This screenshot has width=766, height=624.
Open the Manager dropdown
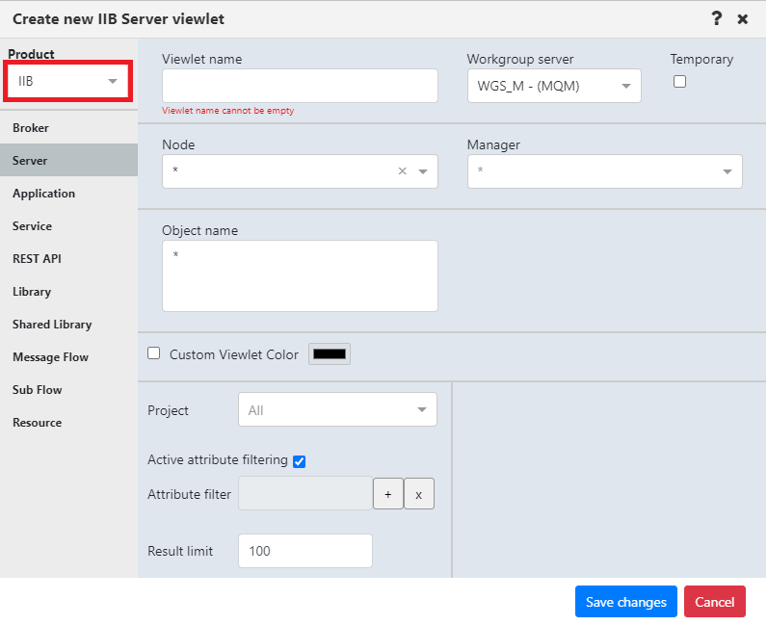(605, 172)
